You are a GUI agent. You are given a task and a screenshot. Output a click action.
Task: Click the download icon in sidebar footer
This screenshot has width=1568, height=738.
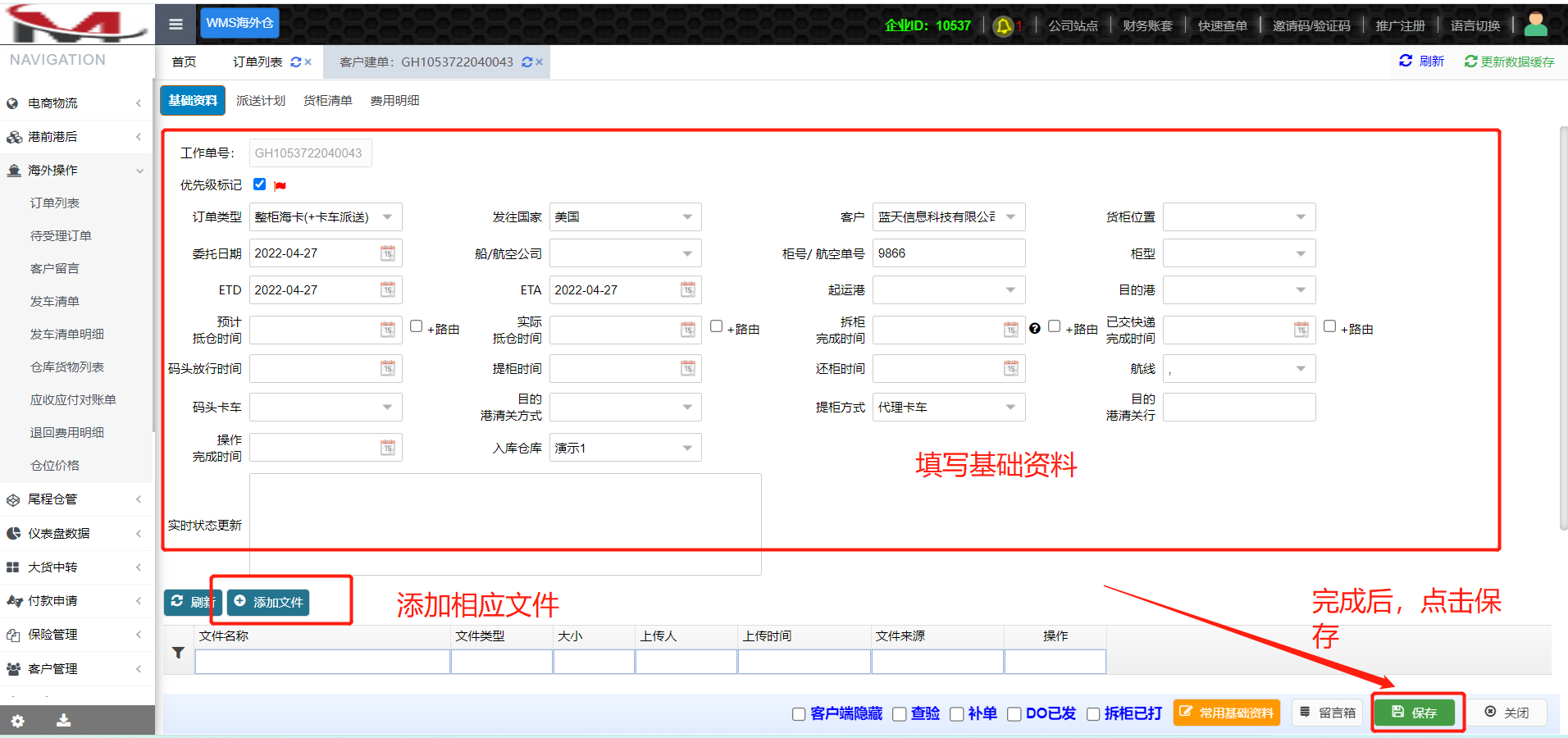click(x=63, y=721)
